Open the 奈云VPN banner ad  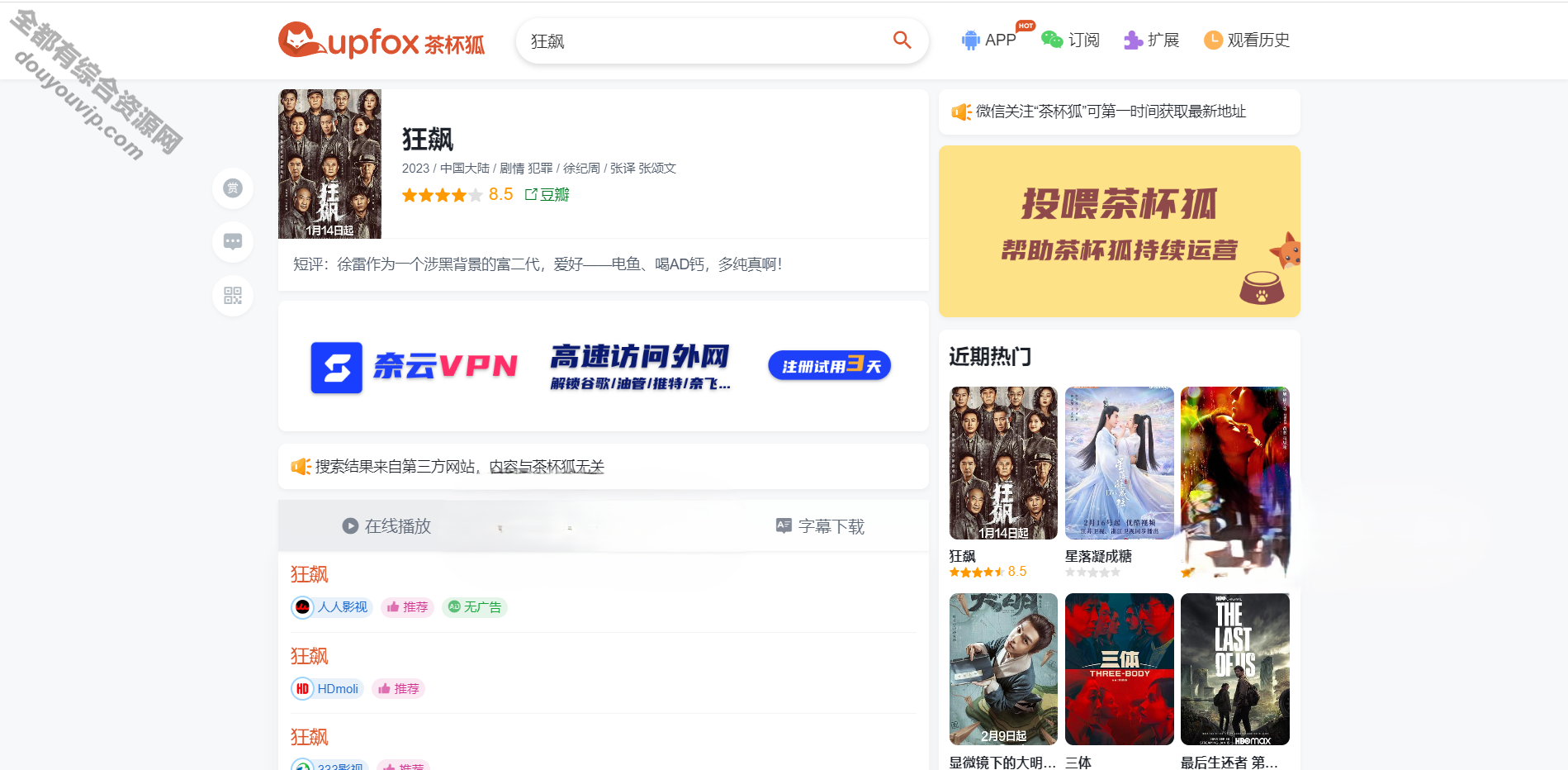(603, 366)
